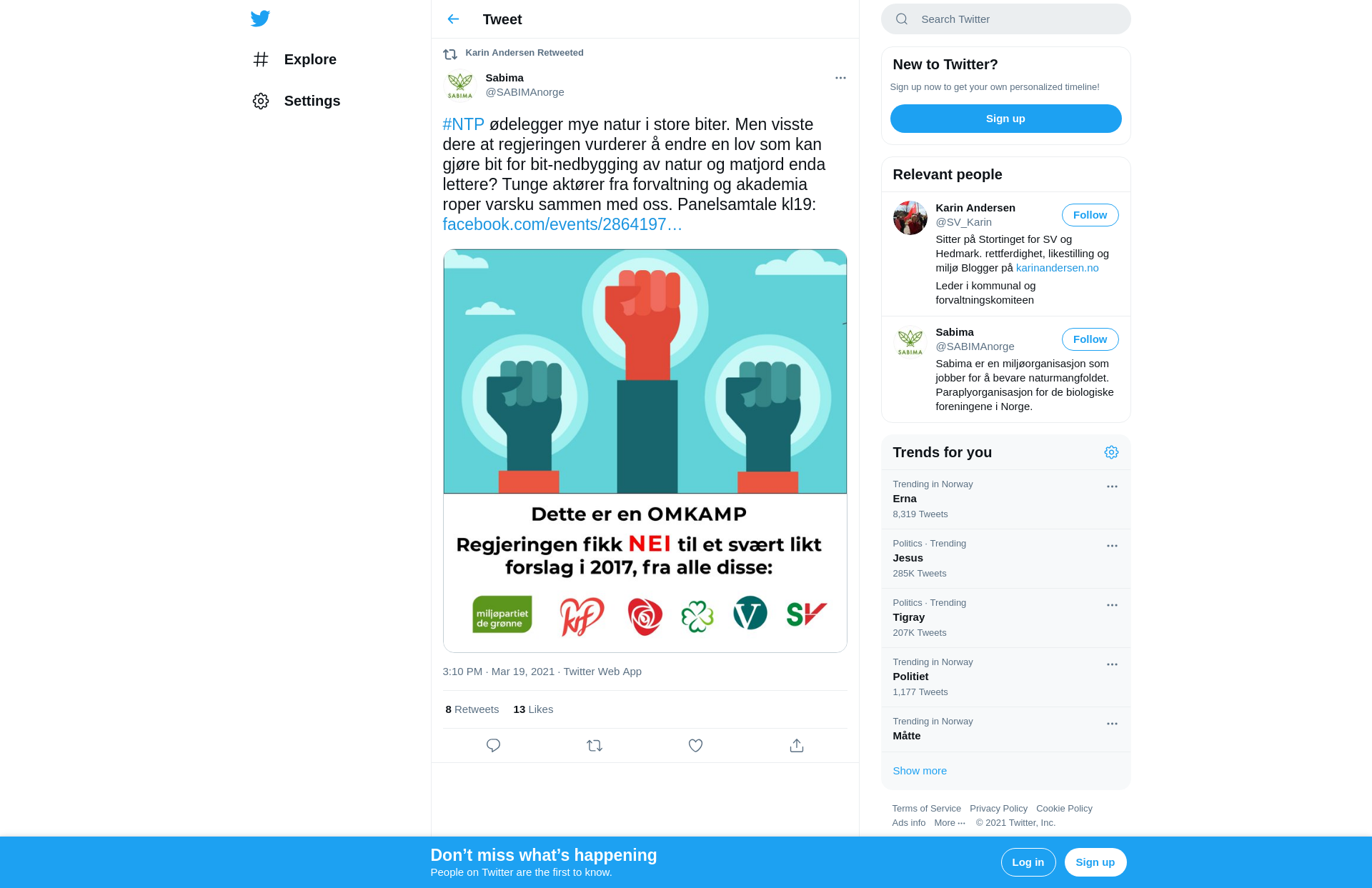Open the facebook.com events link
The height and width of the screenshot is (888, 1372).
[562, 224]
